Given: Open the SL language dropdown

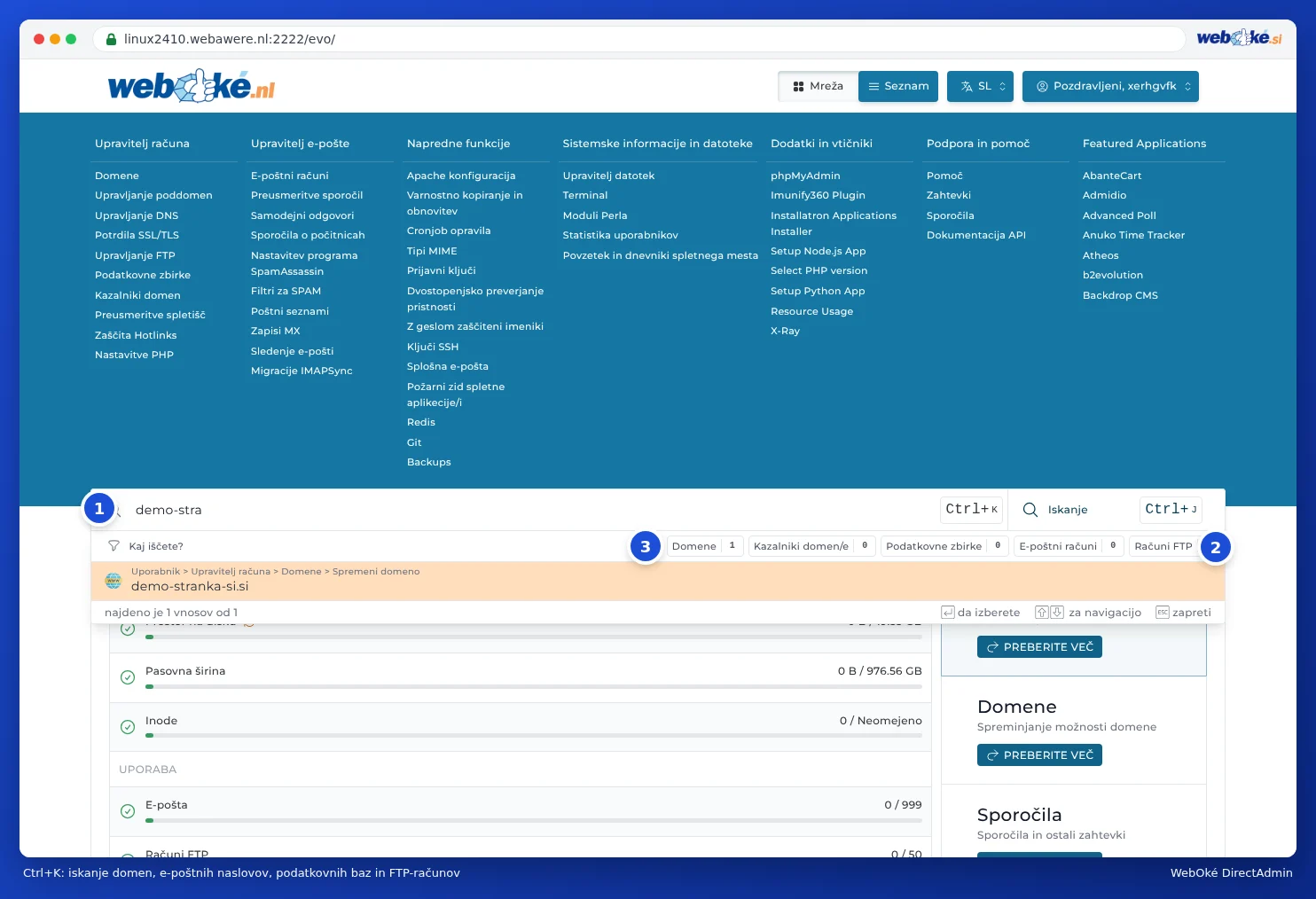Looking at the screenshot, I should (980, 86).
